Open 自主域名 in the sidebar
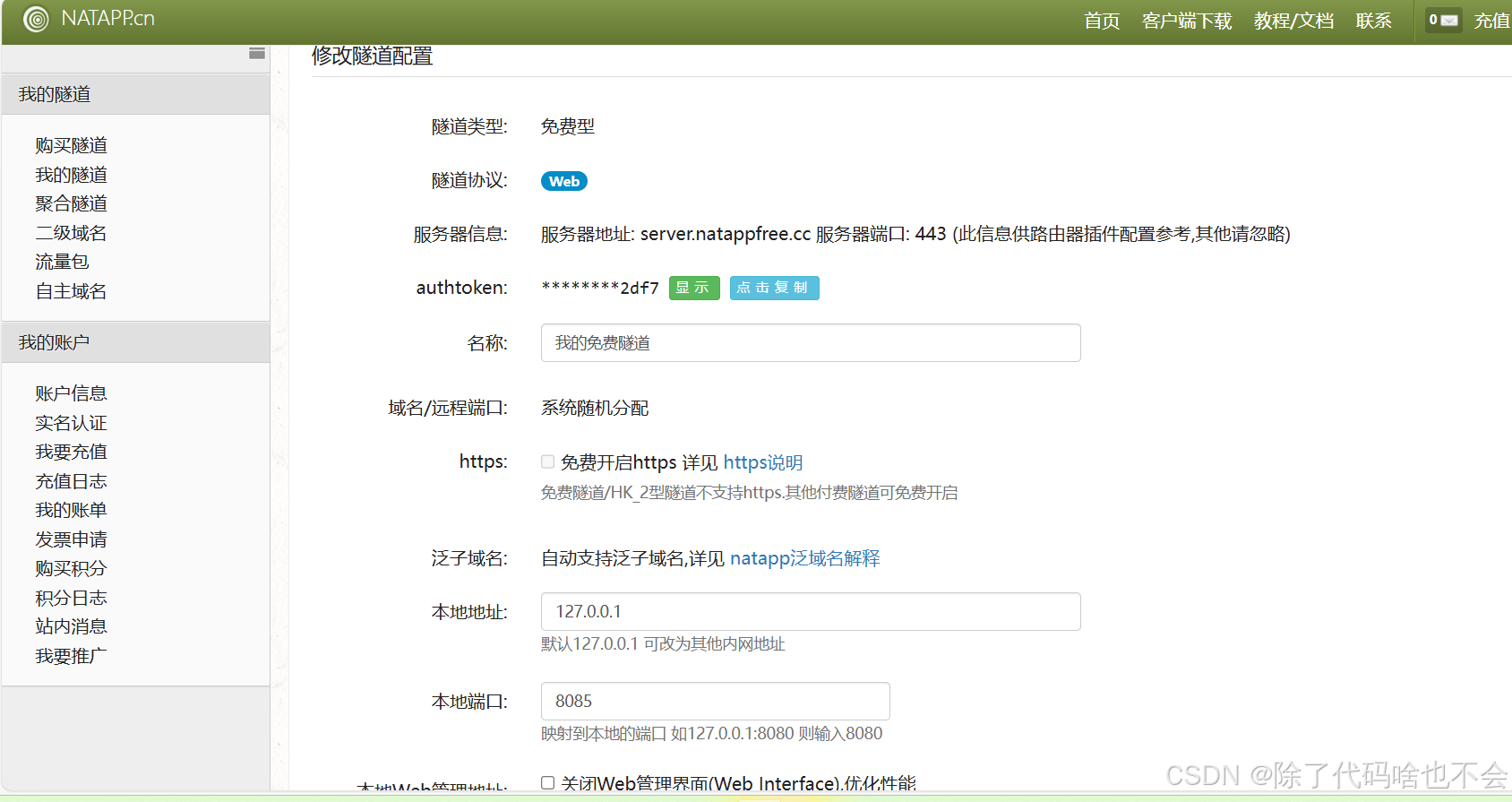 point(72,291)
